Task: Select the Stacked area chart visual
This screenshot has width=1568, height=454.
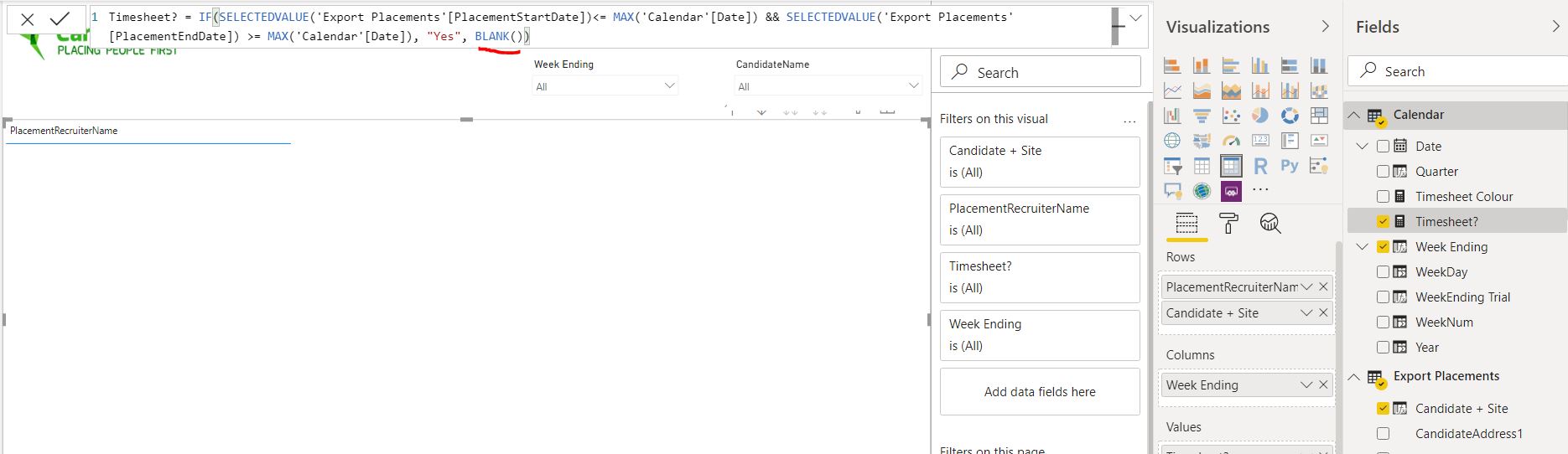Action: (1231, 90)
